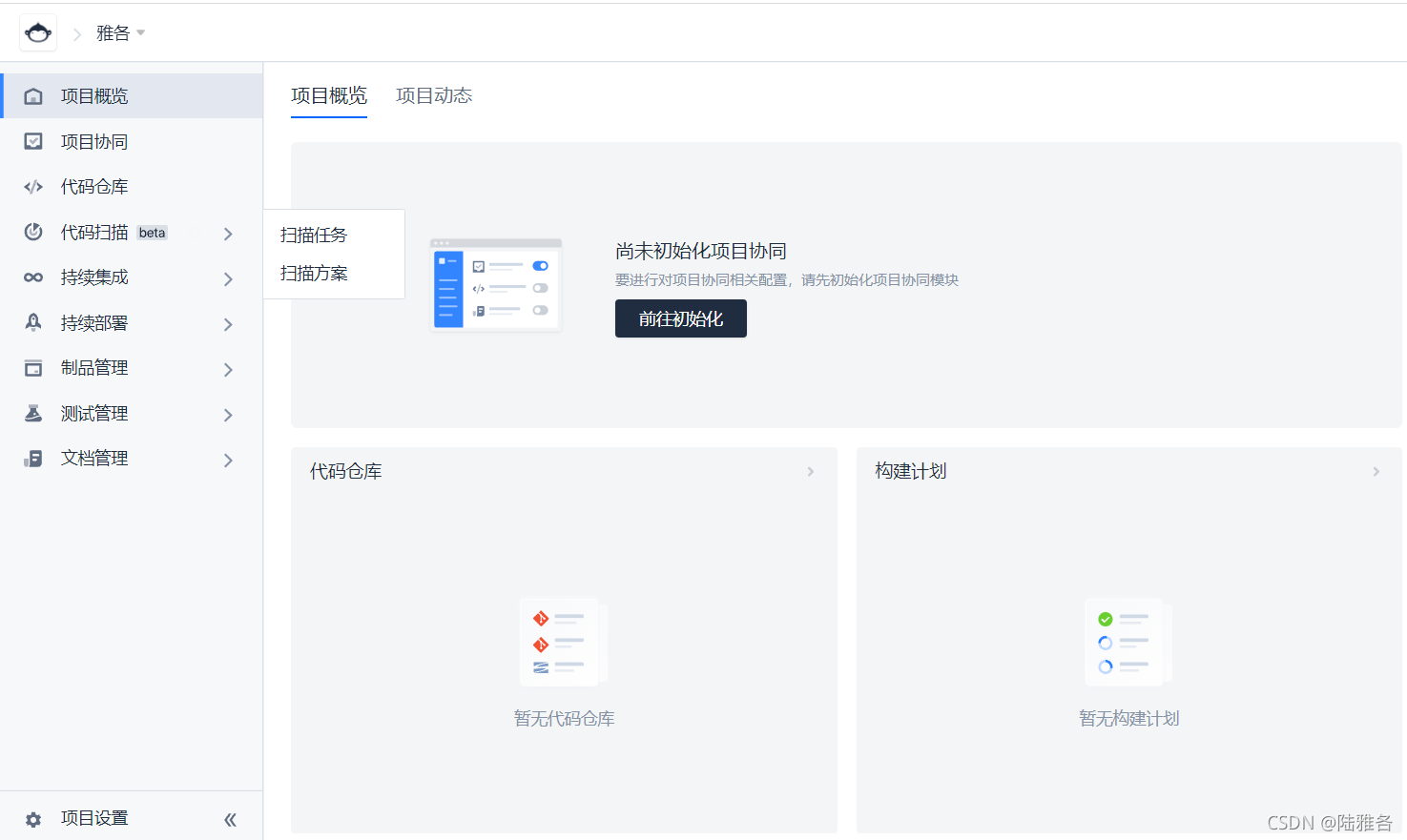1407x840 pixels.
Task: Click the 代码仓库 card title
Action: point(346,471)
